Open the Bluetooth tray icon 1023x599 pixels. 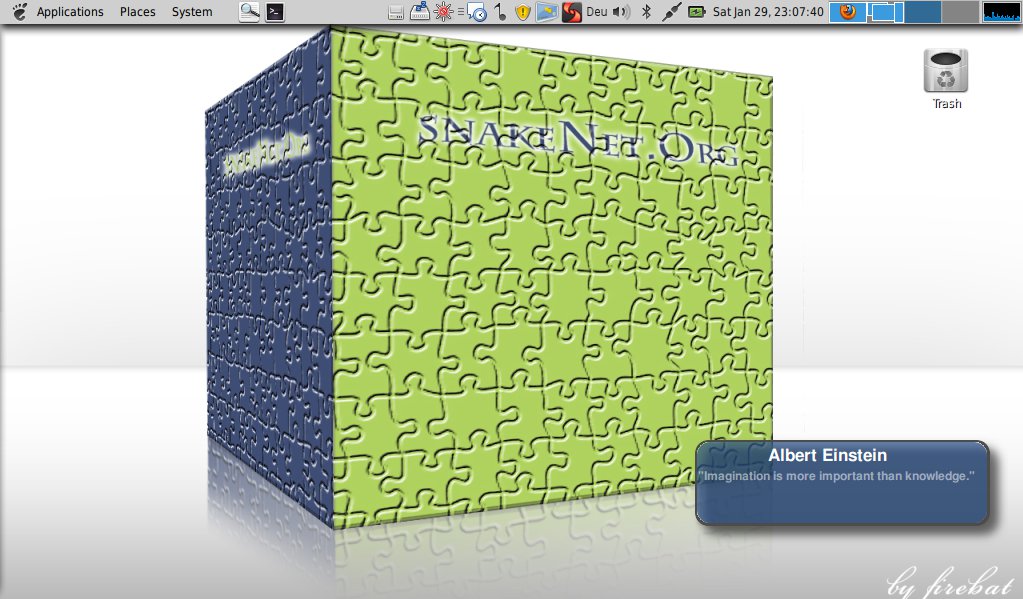[646, 12]
